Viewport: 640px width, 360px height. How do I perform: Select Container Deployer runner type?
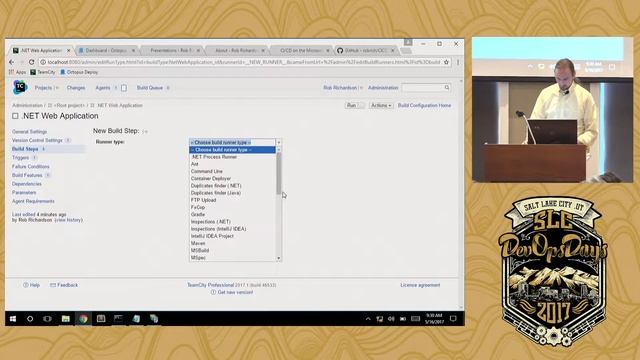coord(233,179)
